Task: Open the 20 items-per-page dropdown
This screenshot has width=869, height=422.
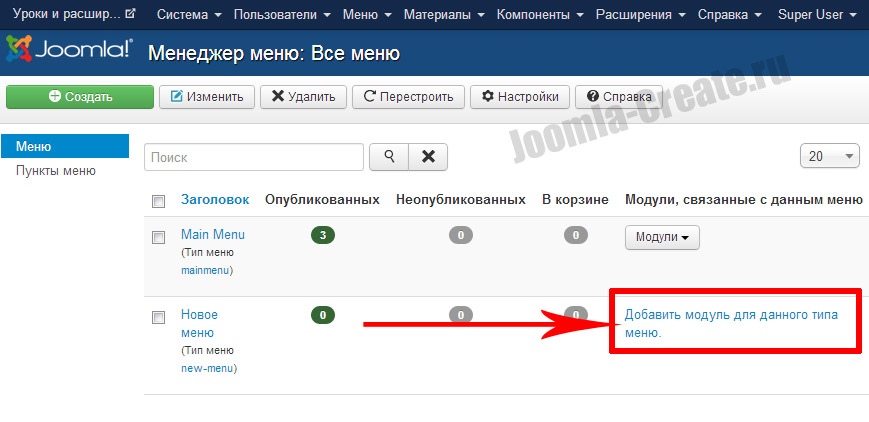Action: click(830, 156)
